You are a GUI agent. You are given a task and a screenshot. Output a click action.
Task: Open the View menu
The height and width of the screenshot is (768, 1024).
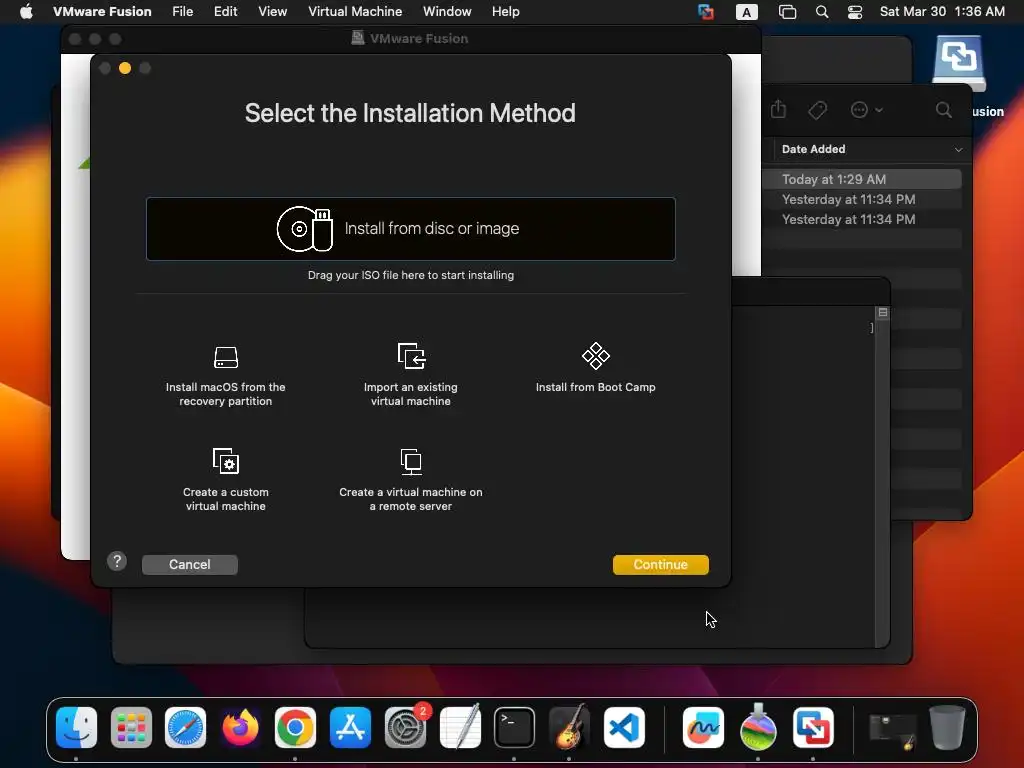(272, 11)
